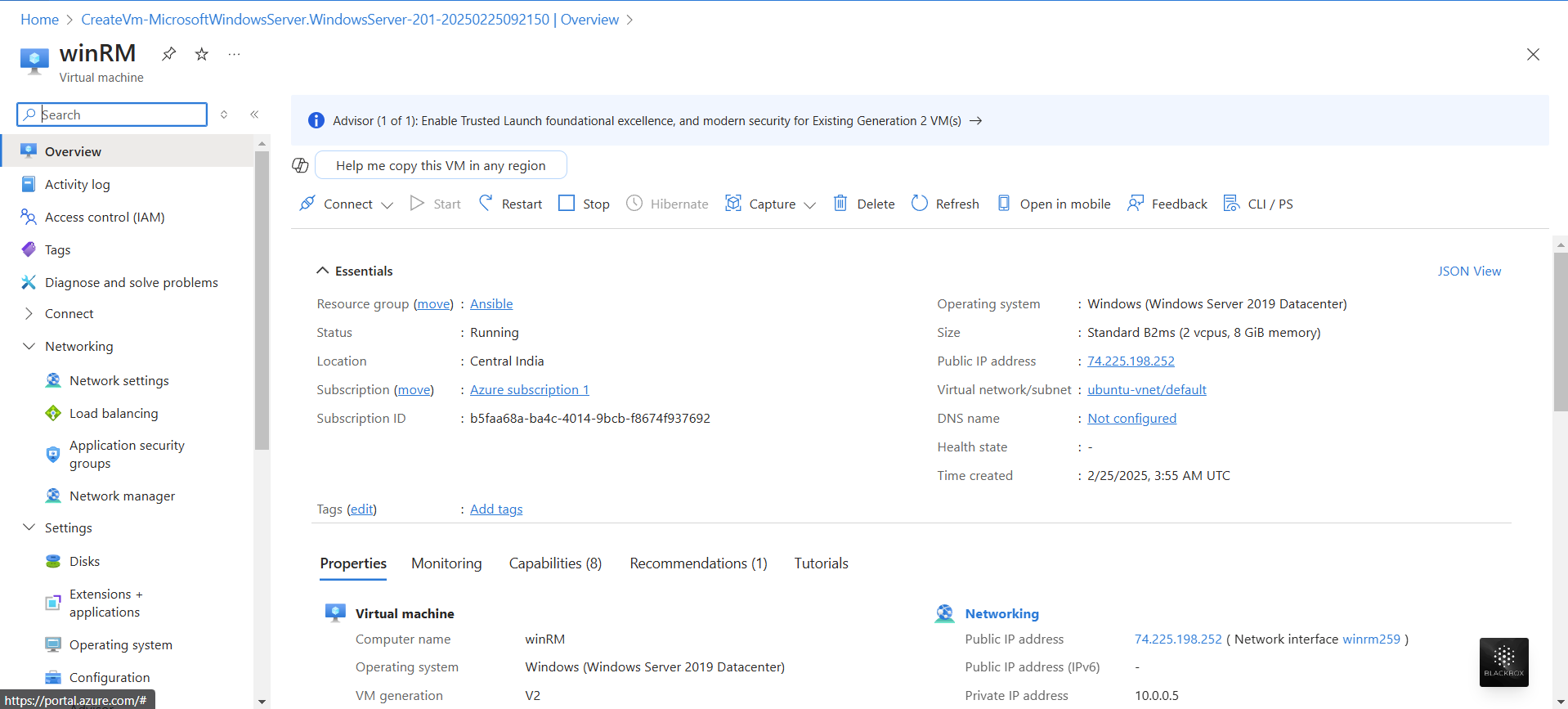Open the more options ellipsis beside winRM
This screenshot has height=709, width=1568.
tap(235, 54)
